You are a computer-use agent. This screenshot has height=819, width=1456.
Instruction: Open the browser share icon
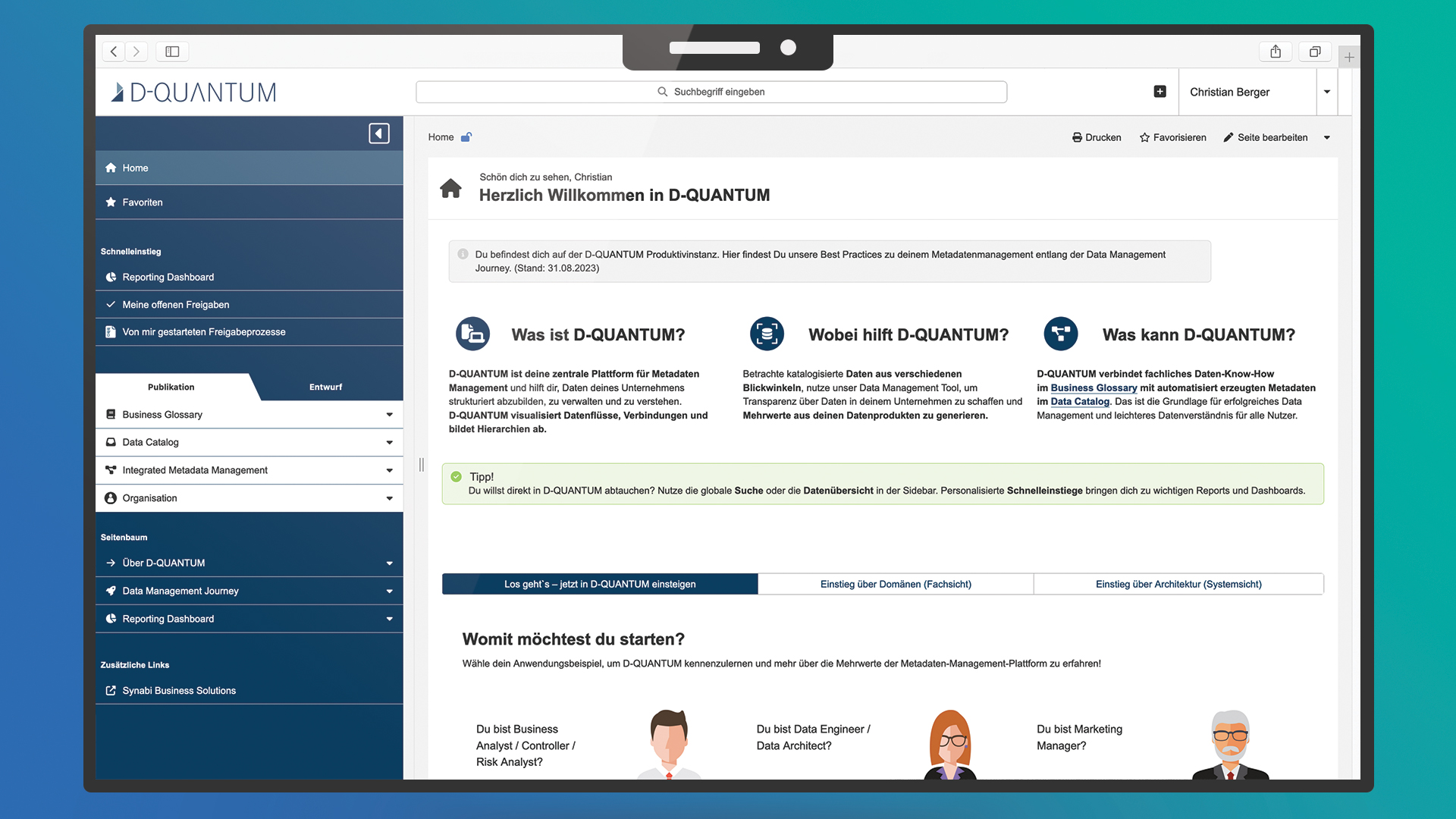[1276, 52]
